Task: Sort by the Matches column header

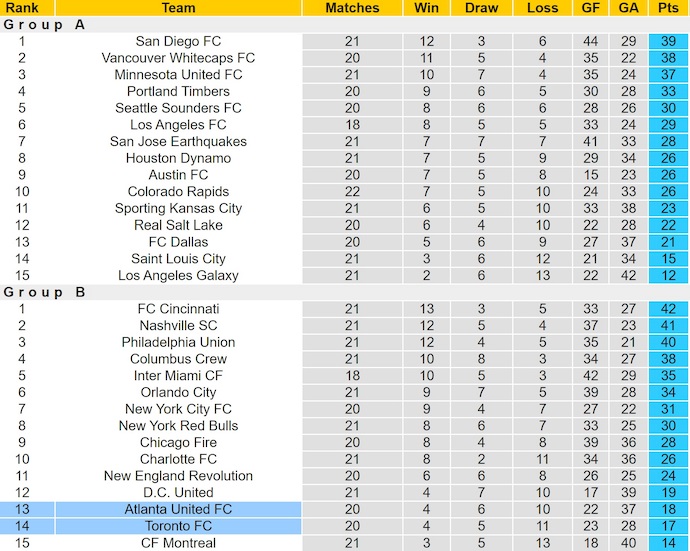Action: click(x=352, y=8)
